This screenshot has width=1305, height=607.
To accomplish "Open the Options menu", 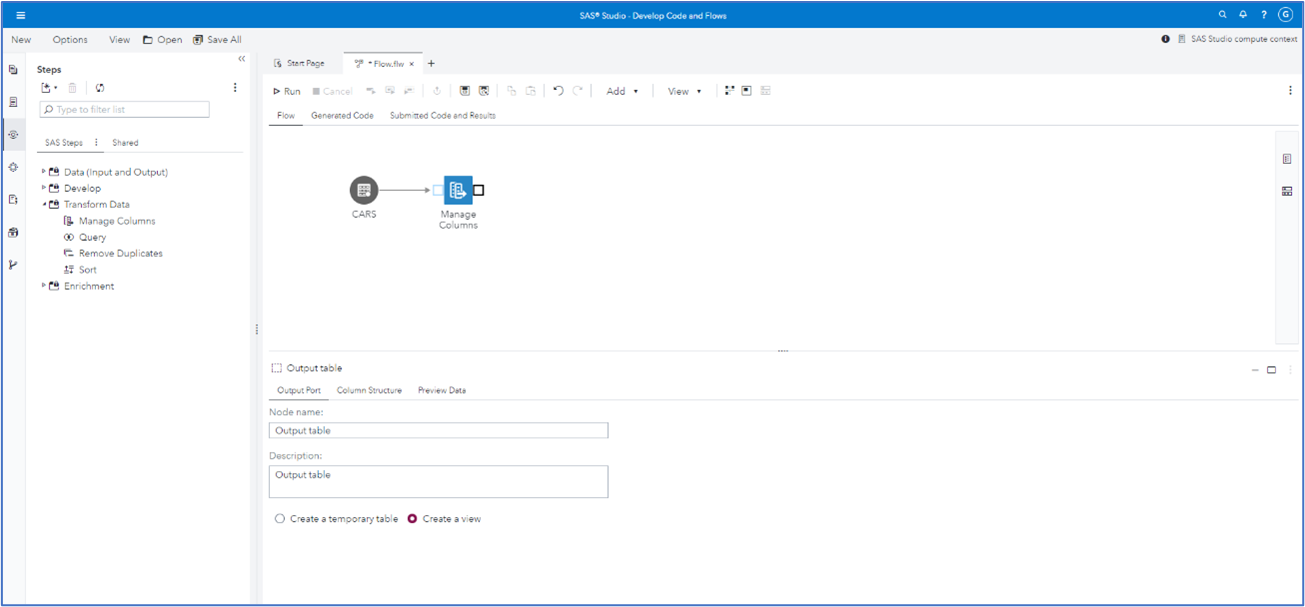I will point(70,39).
